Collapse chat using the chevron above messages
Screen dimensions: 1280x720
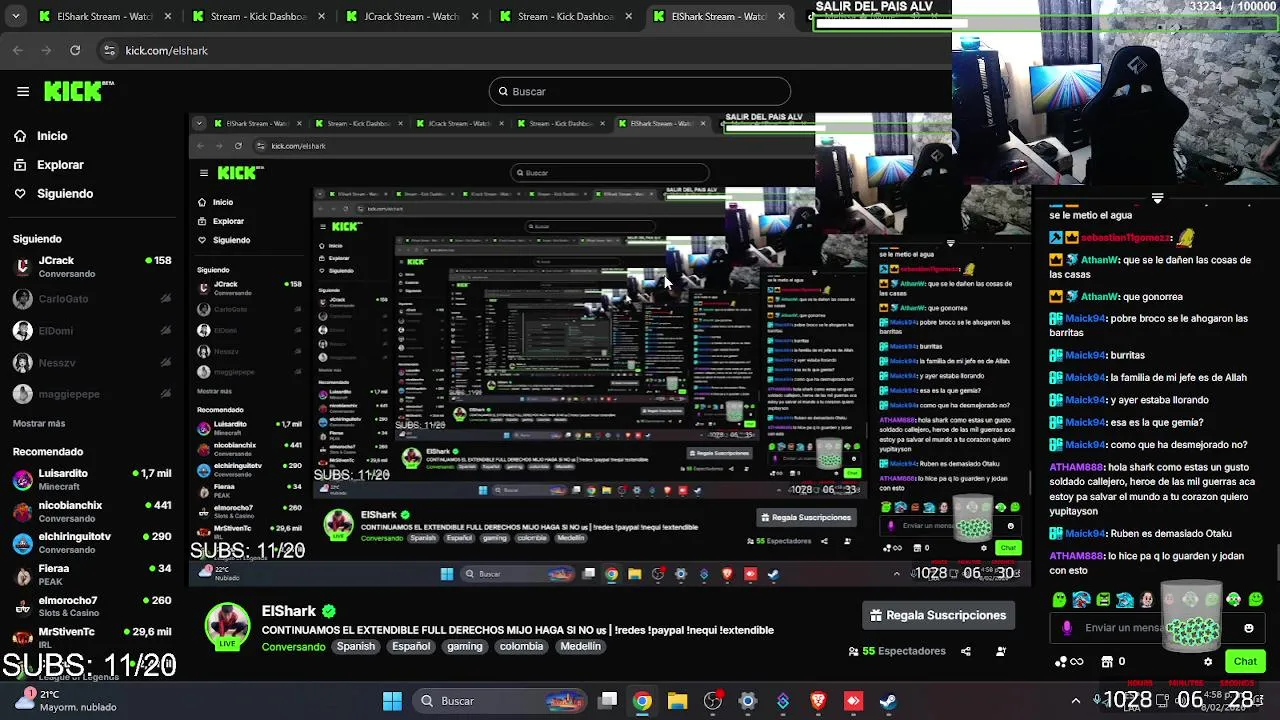[x=1157, y=198]
